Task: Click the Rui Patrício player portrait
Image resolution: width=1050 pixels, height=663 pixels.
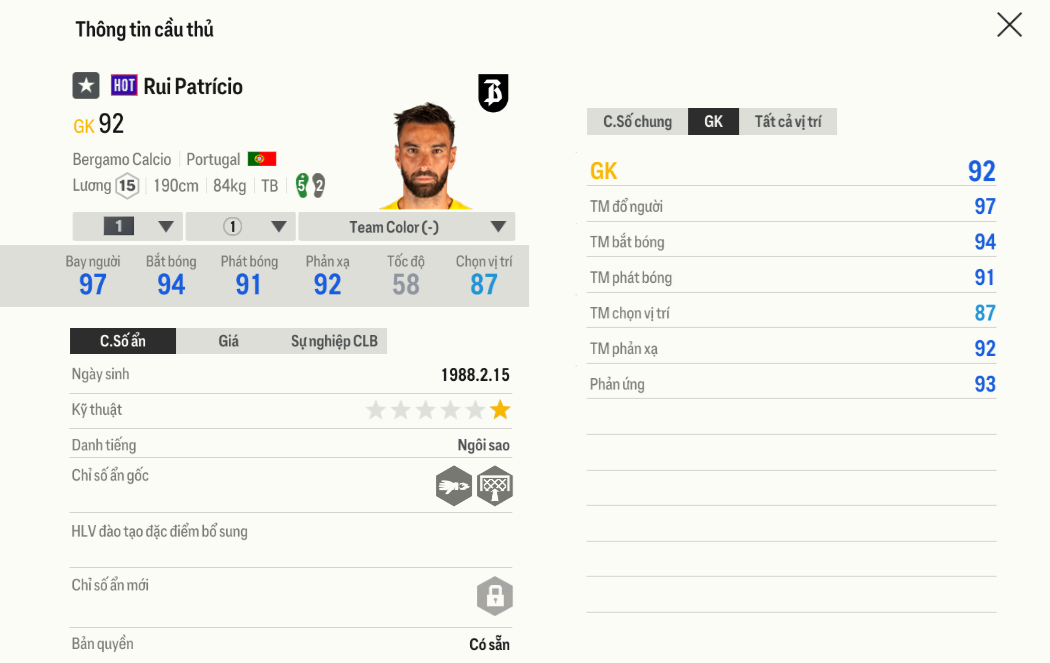Action: [426, 156]
